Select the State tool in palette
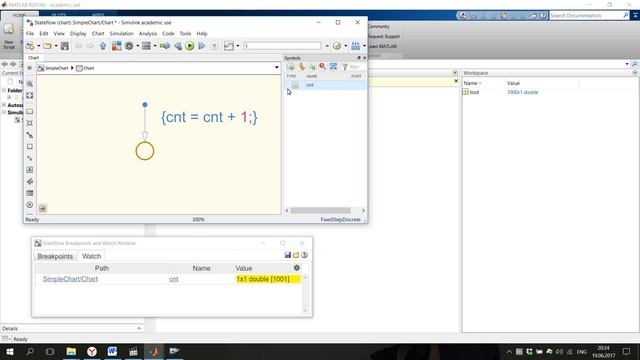 tap(30, 111)
